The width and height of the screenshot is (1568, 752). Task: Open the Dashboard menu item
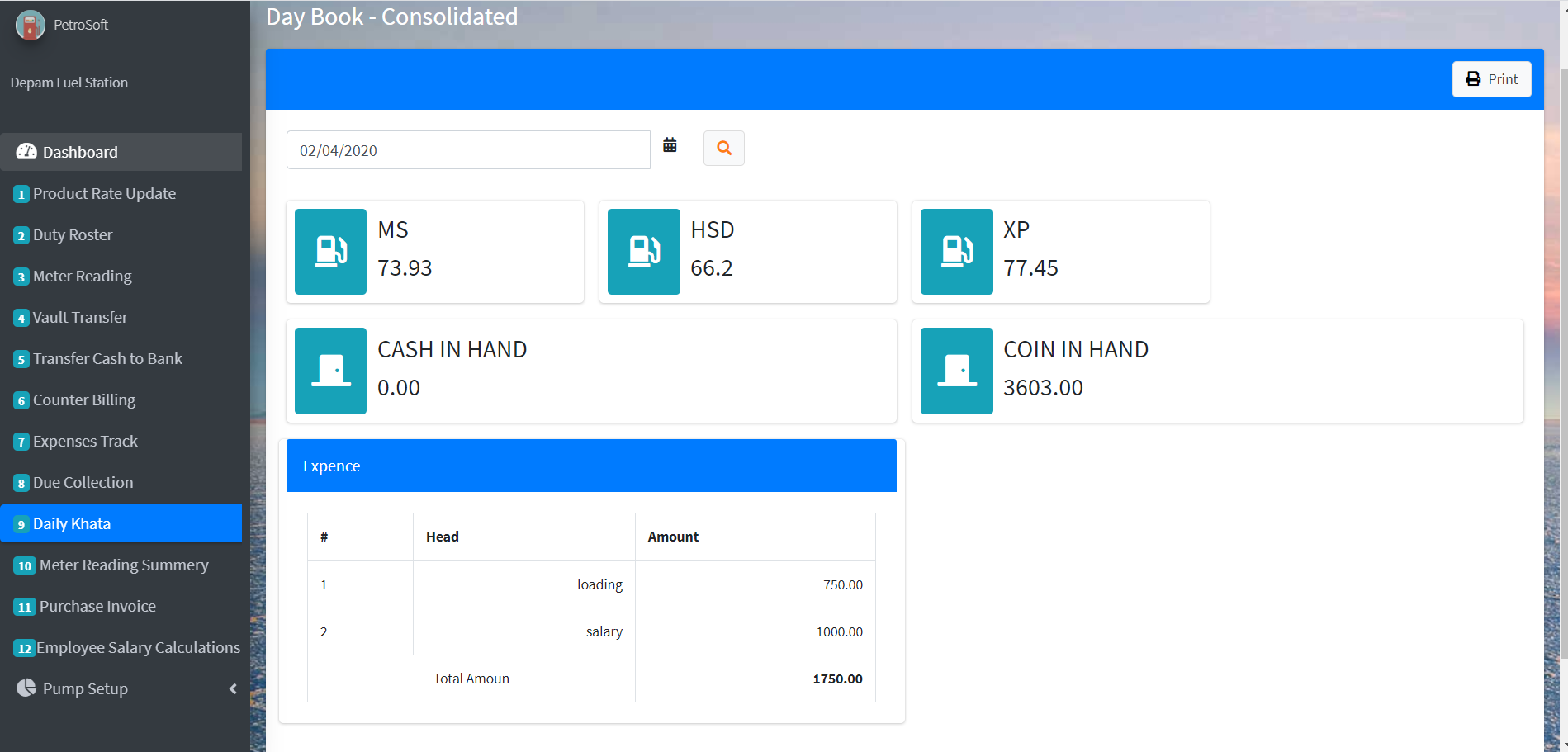(80, 152)
